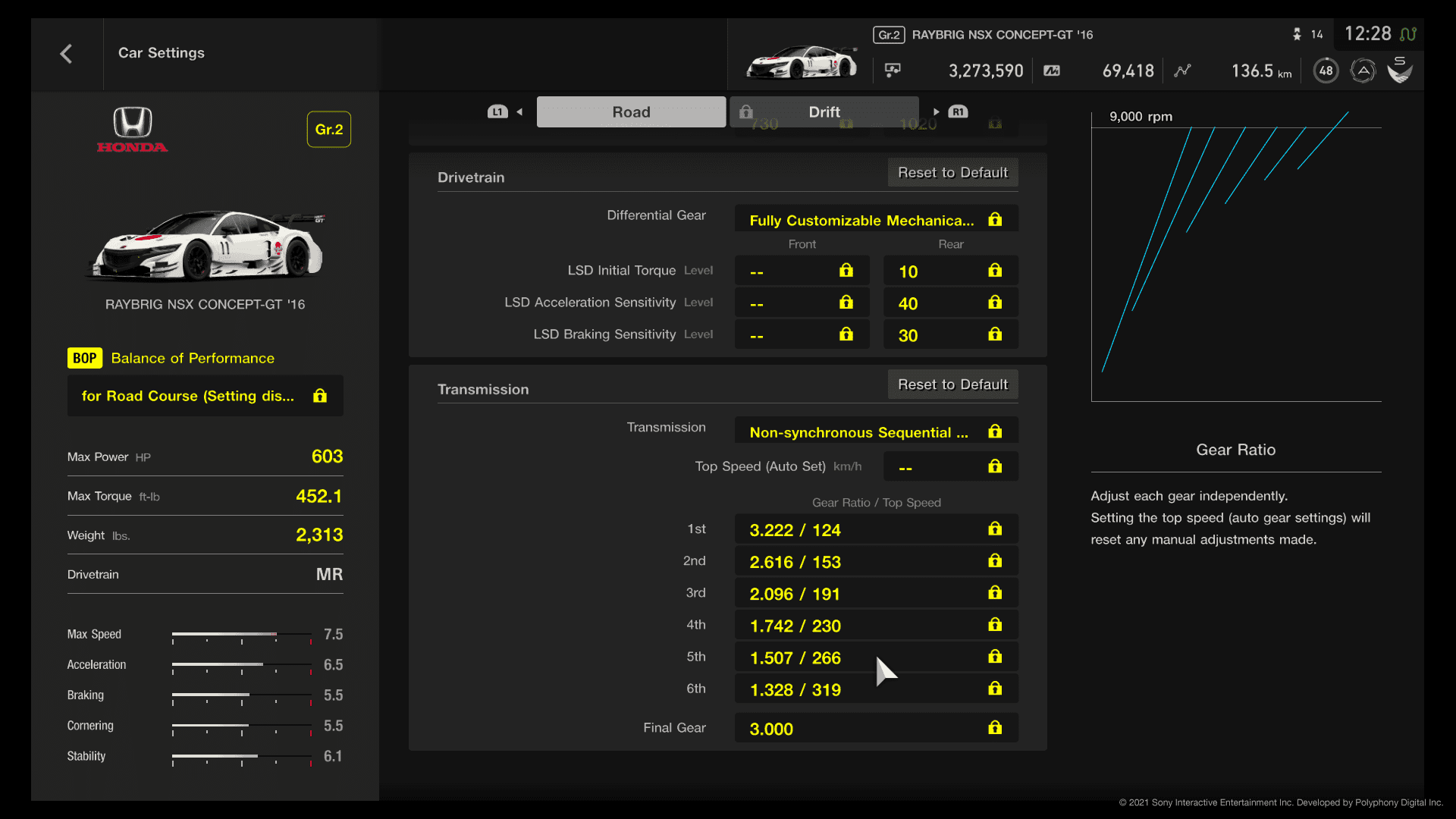Open Balance of Performance road course dropdown
1456x819 pixels.
(x=205, y=396)
